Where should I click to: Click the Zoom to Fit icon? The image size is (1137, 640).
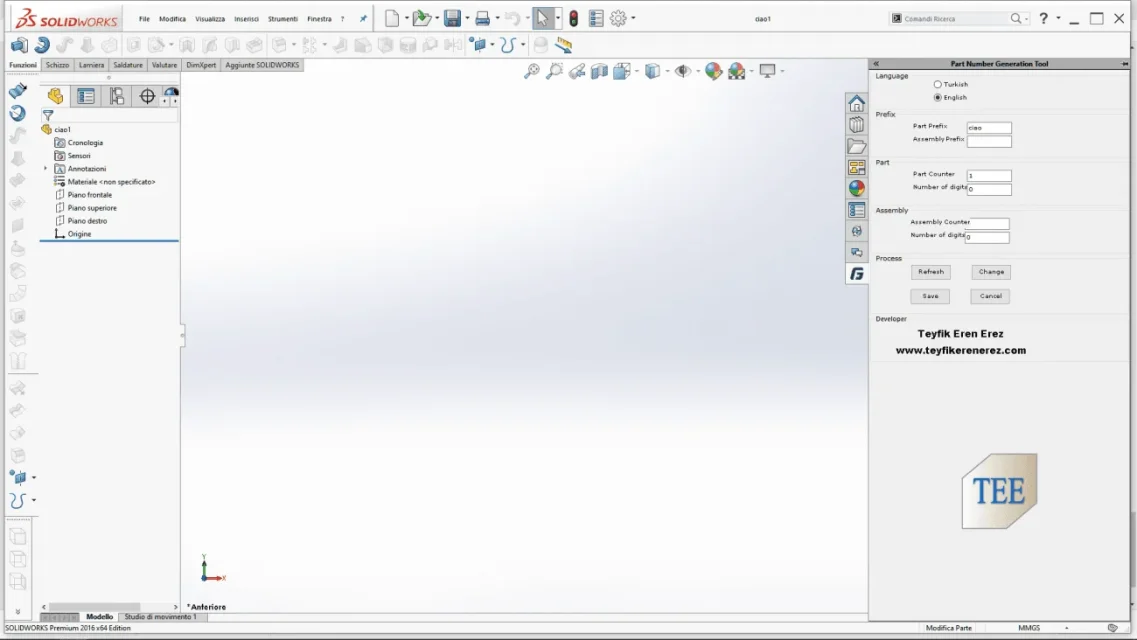(x=532, y=71)
